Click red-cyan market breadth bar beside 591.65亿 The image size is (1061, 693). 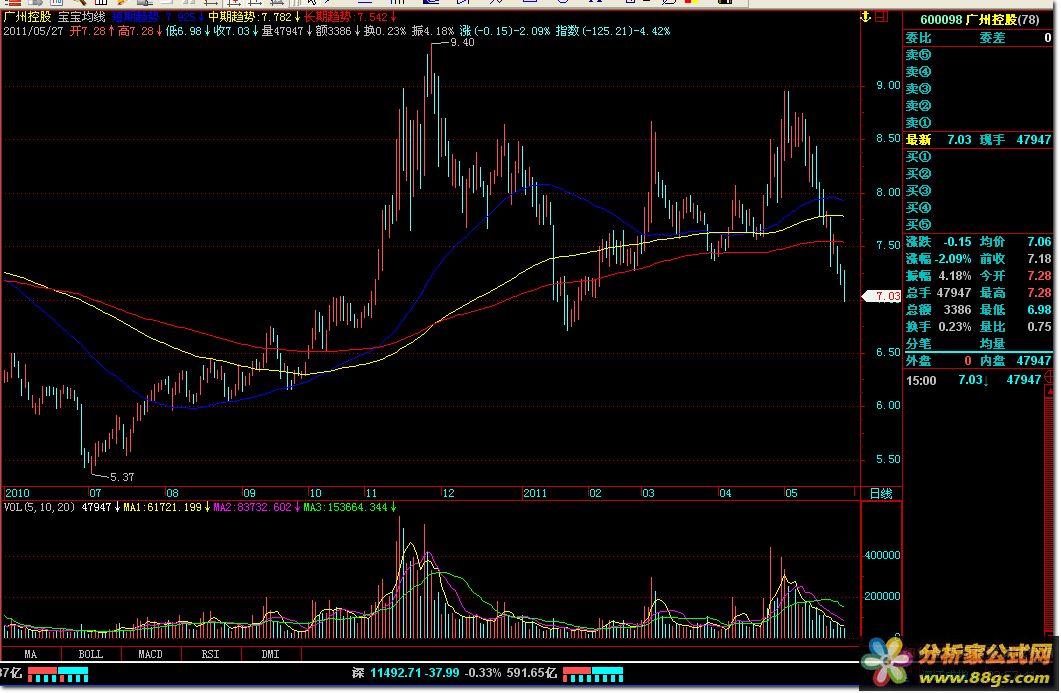pyautogui.click(x=593, y=673)
